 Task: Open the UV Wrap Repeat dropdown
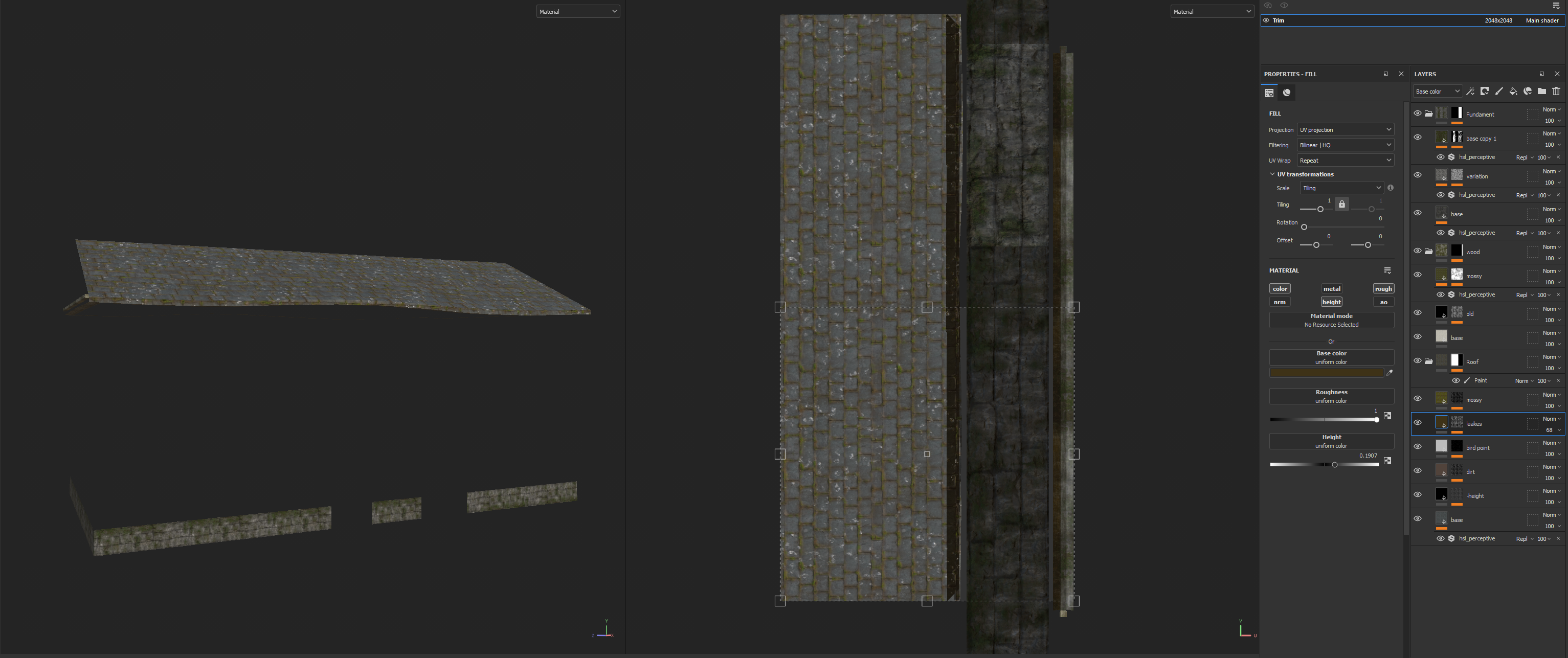click(x=1345, y=161)
